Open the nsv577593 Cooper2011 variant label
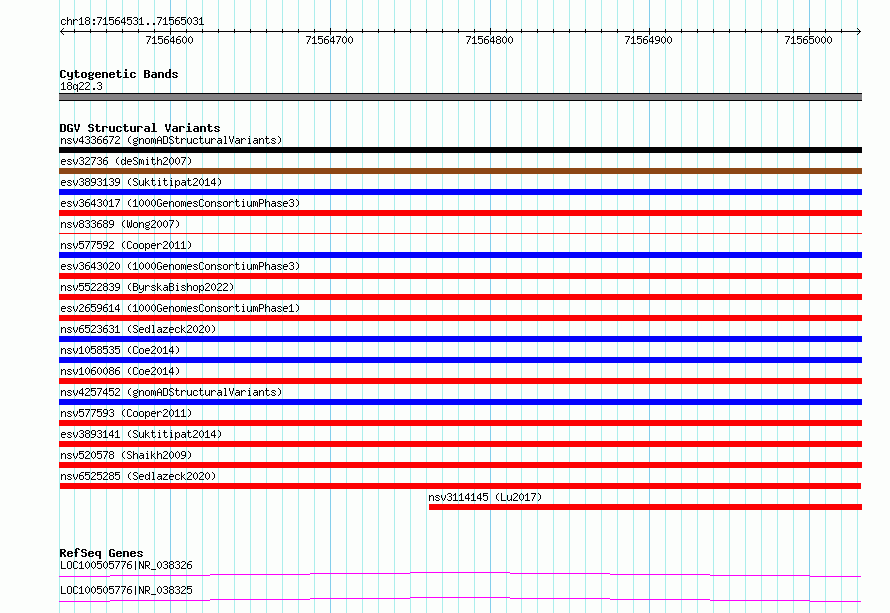This screenshot has width=890, height=613. pyautogui.click(x=126, y=413)
